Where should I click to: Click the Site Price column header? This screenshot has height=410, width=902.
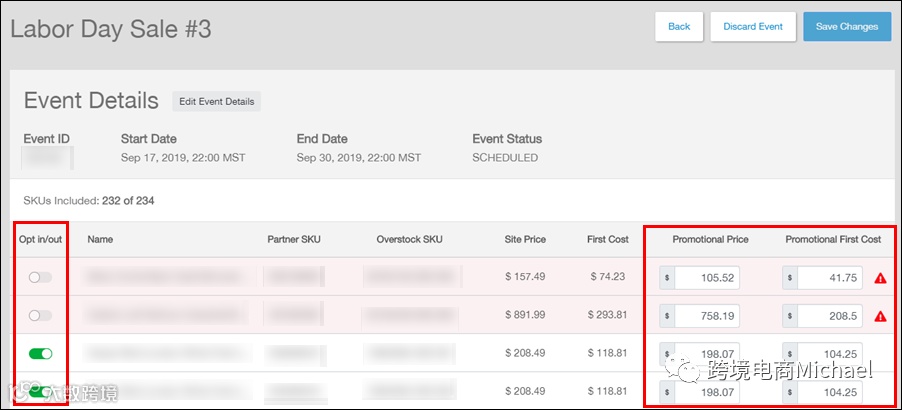(x=525, y=240)
